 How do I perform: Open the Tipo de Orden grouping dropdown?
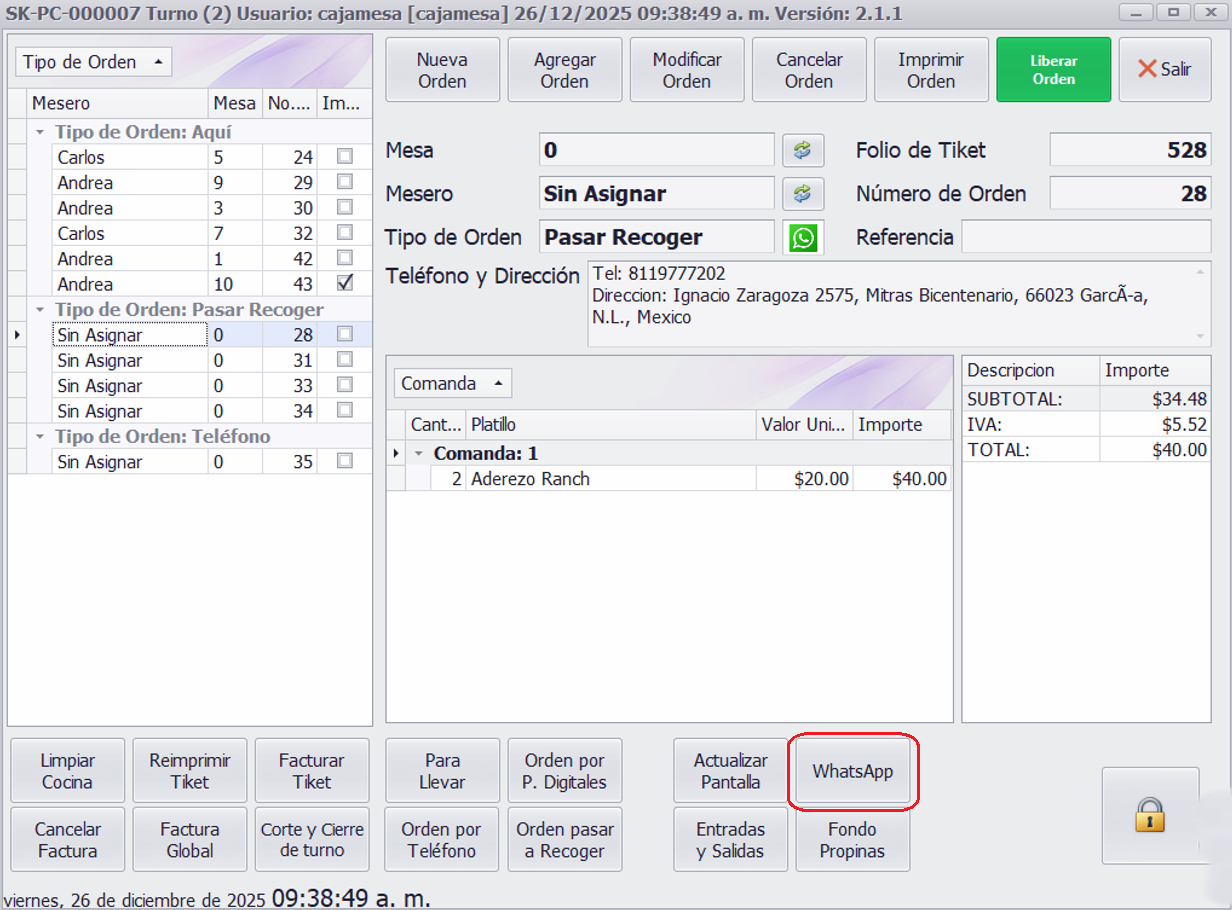pos(94,62)
